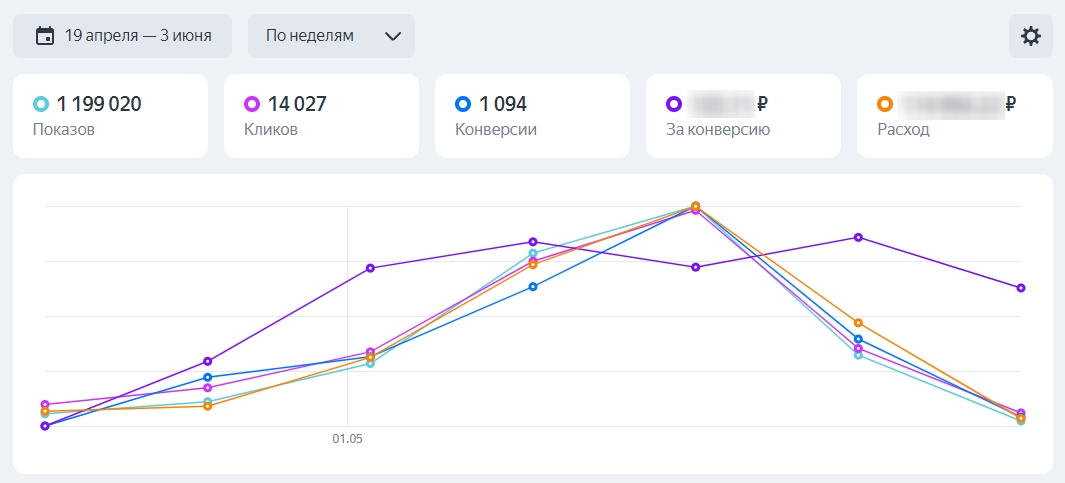Viewport: 1065px width, 483px height.
Task: Click the 1 199 020 impressions value
Action: click(99, 104)
